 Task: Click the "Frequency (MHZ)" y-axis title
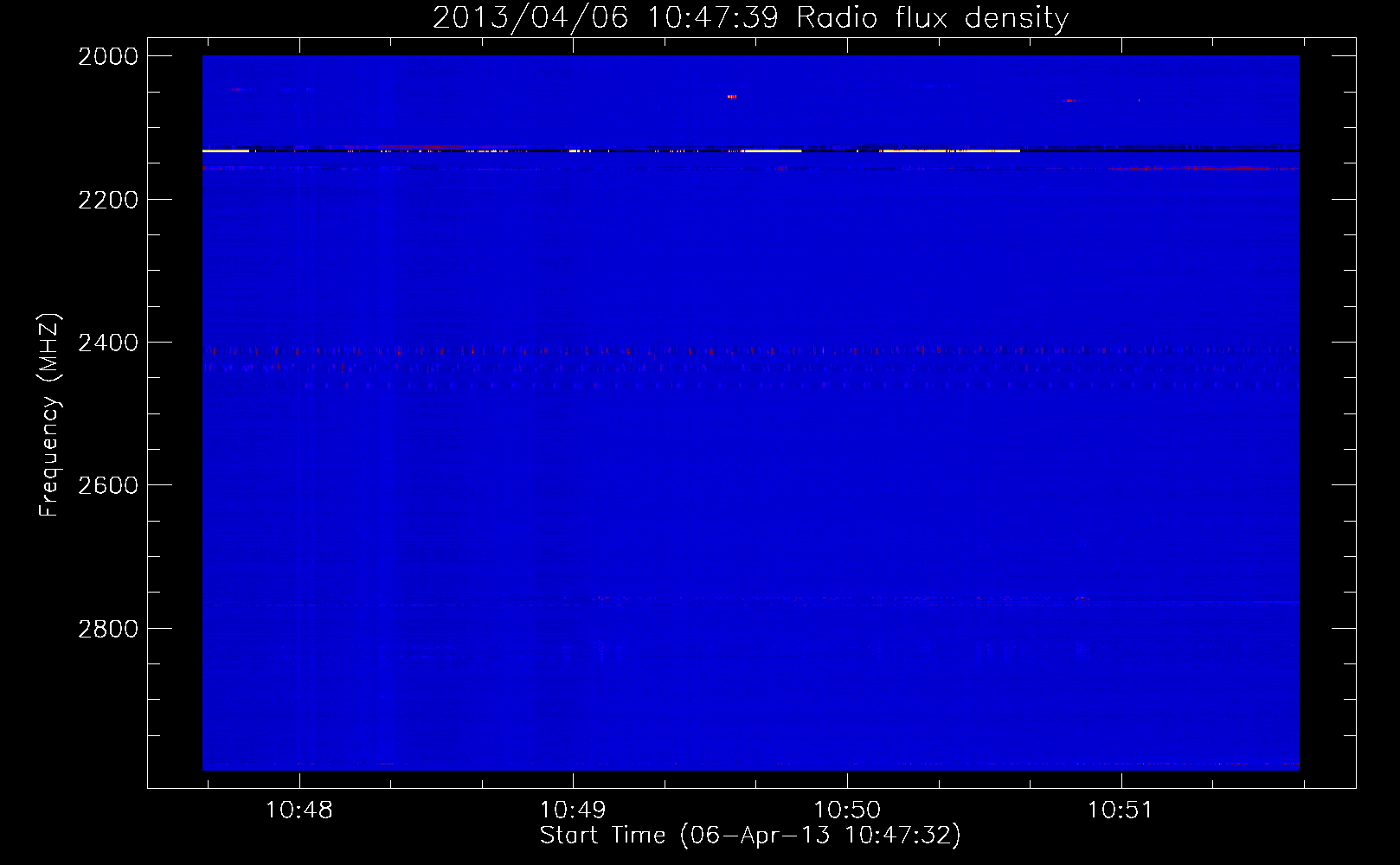[x=50, y=414]
